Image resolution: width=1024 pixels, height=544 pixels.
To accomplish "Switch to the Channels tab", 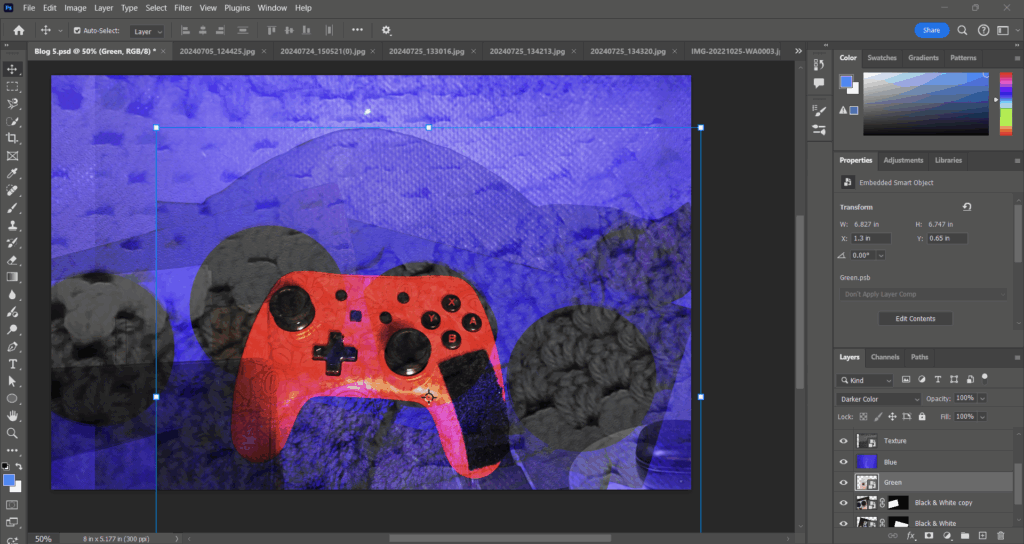I will pos(885,357).
